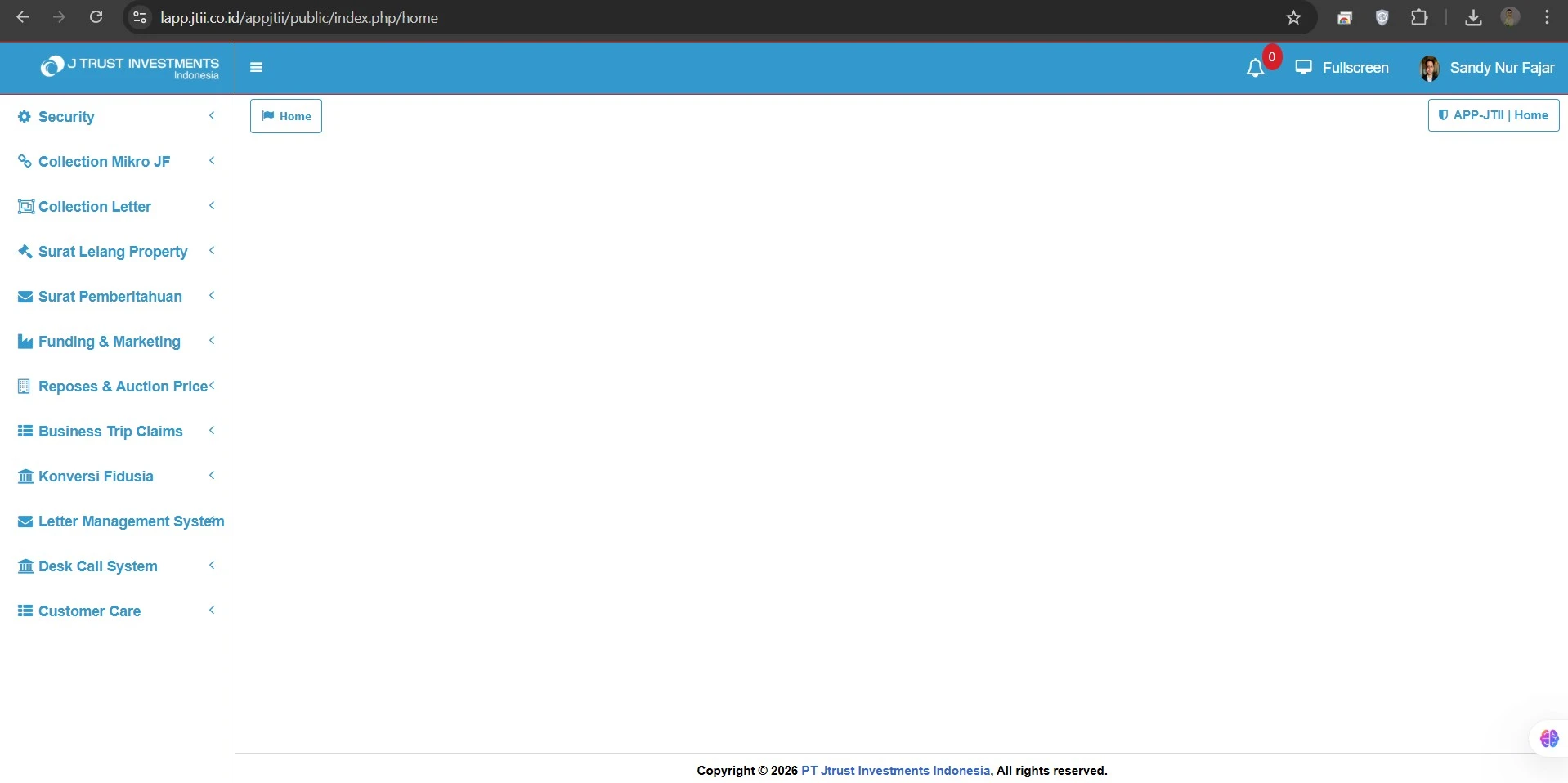Click the browser address bar URL

tap(299, 18)
